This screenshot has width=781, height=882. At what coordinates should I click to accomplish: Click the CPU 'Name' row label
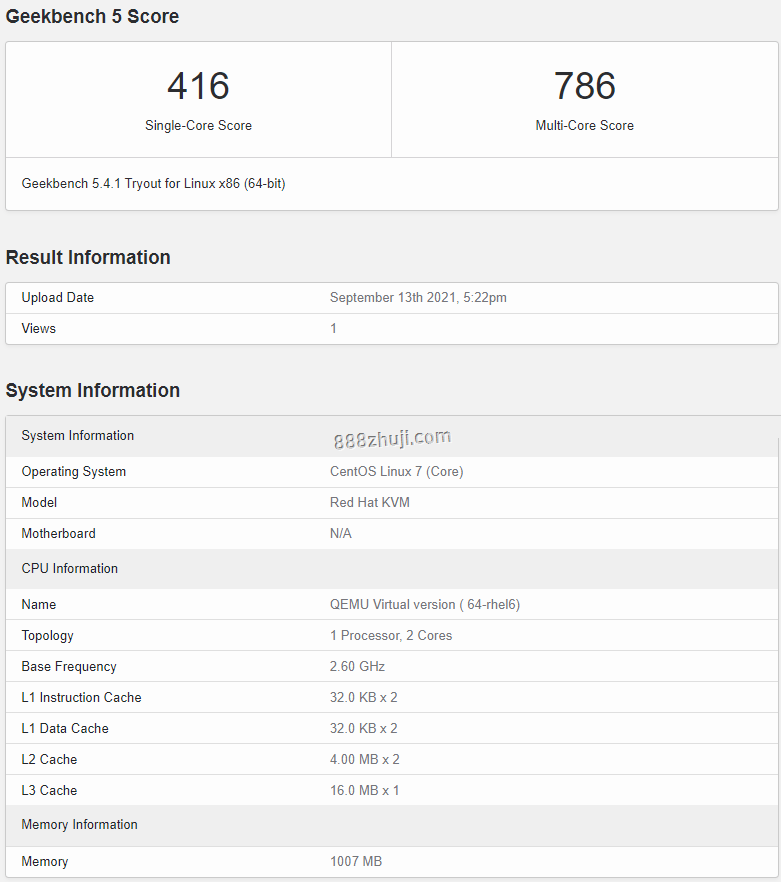click(39, 605)
